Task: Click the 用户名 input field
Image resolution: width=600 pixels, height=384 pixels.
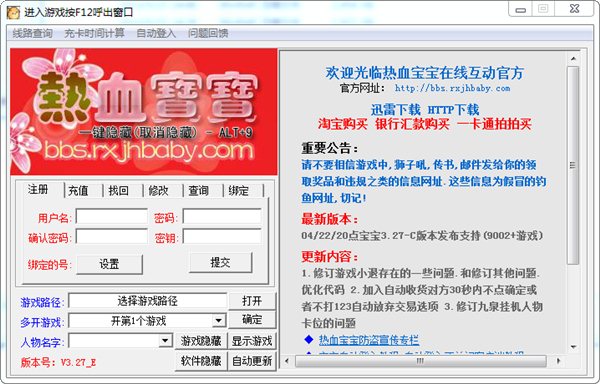Action: pyautogui.click(x=112, y=216)
